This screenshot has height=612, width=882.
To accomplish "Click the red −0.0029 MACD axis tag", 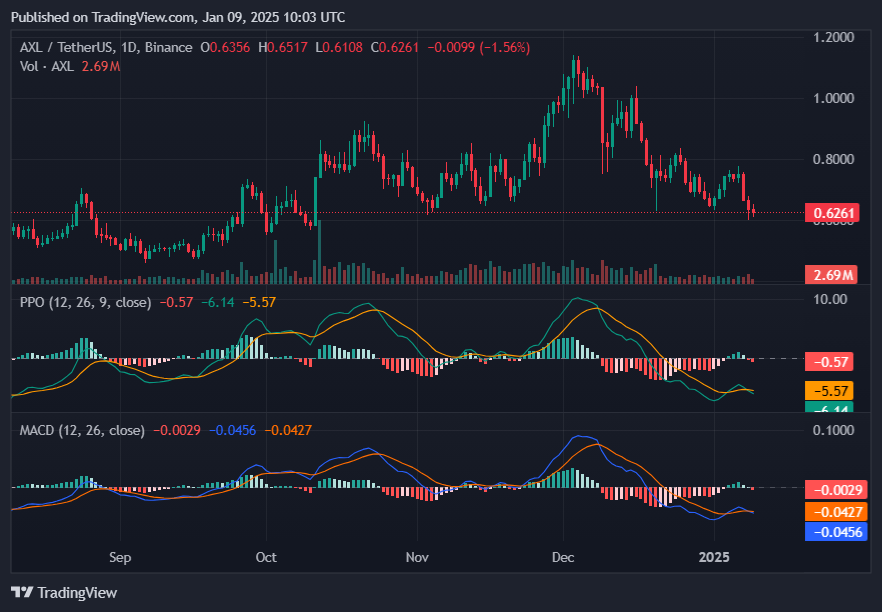I will tap(836, 490).
